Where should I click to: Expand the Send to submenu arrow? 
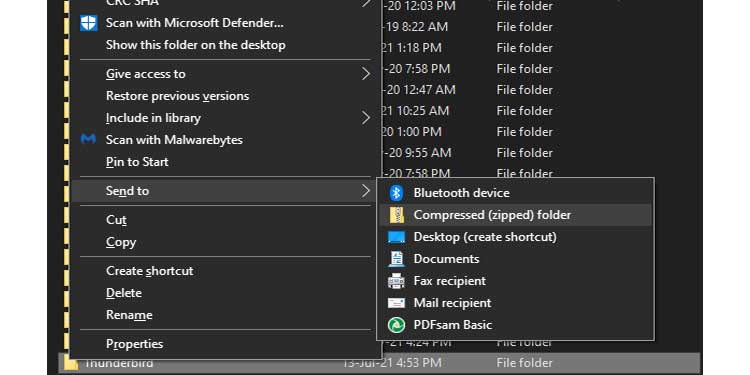[x=366, y=191]
